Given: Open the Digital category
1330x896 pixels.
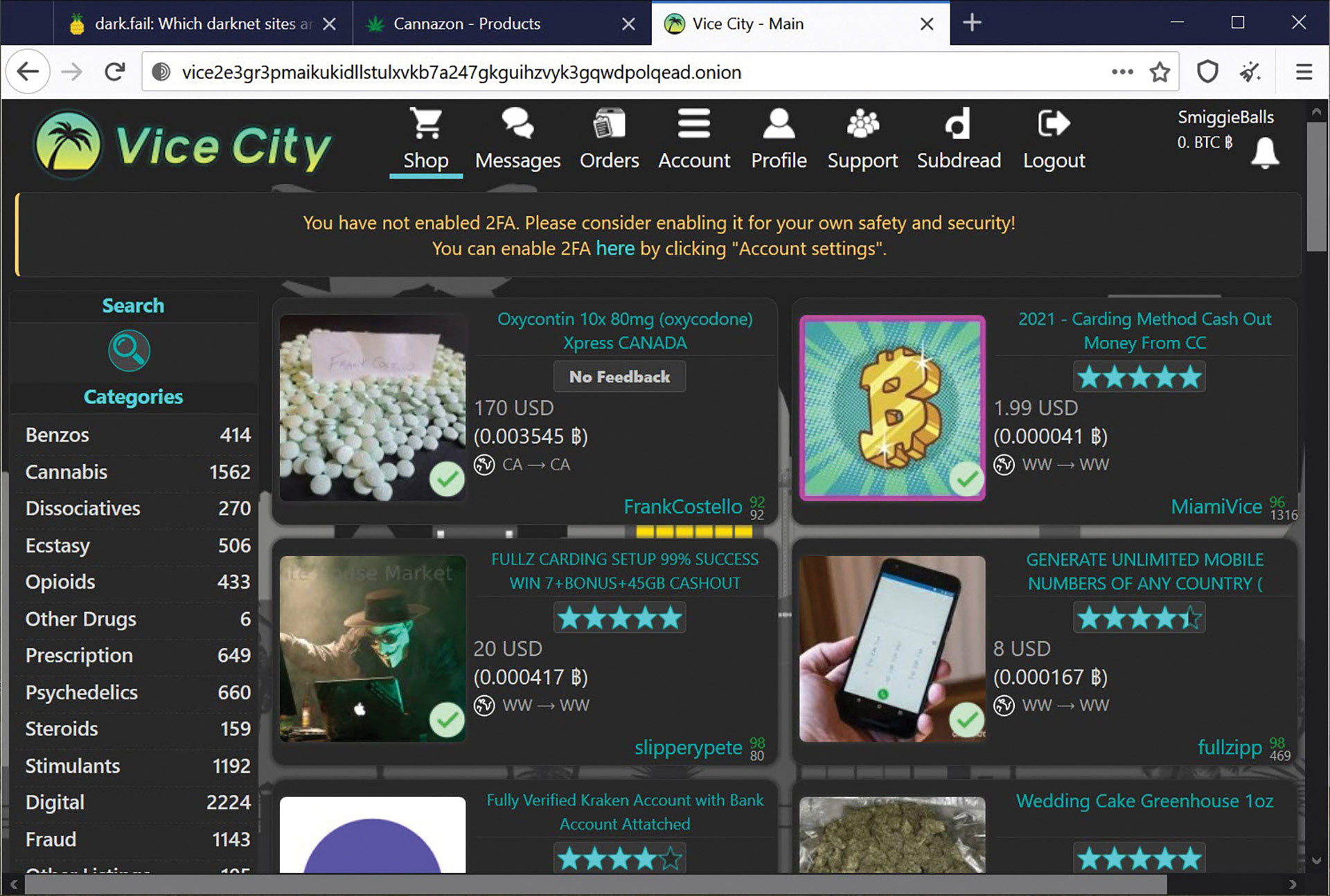Looking at the screenshot, I should pyautogui.click(x=137, y=802).
